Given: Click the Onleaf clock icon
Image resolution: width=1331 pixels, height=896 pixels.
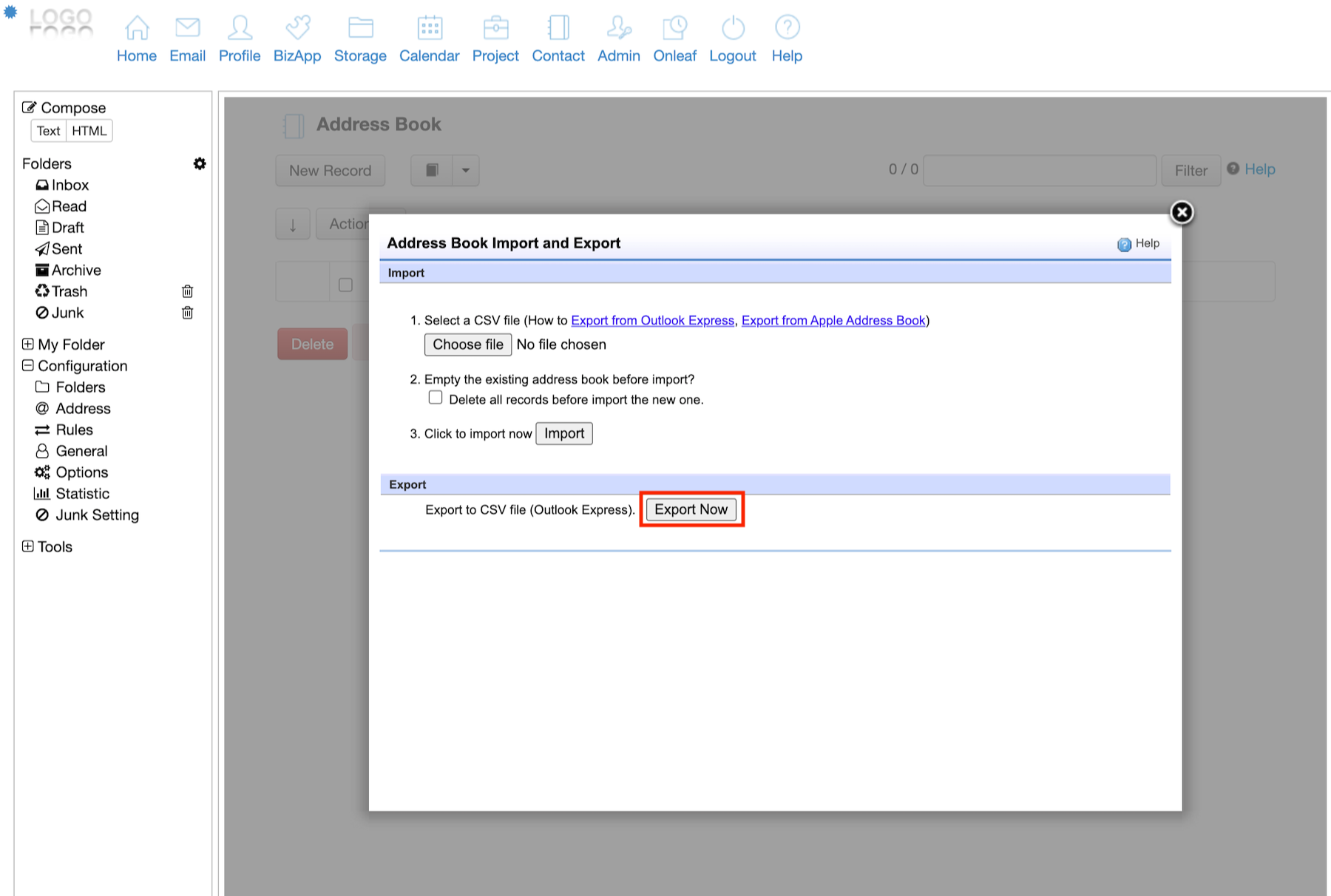Looking at the screenshot, I should coord(674,28).
